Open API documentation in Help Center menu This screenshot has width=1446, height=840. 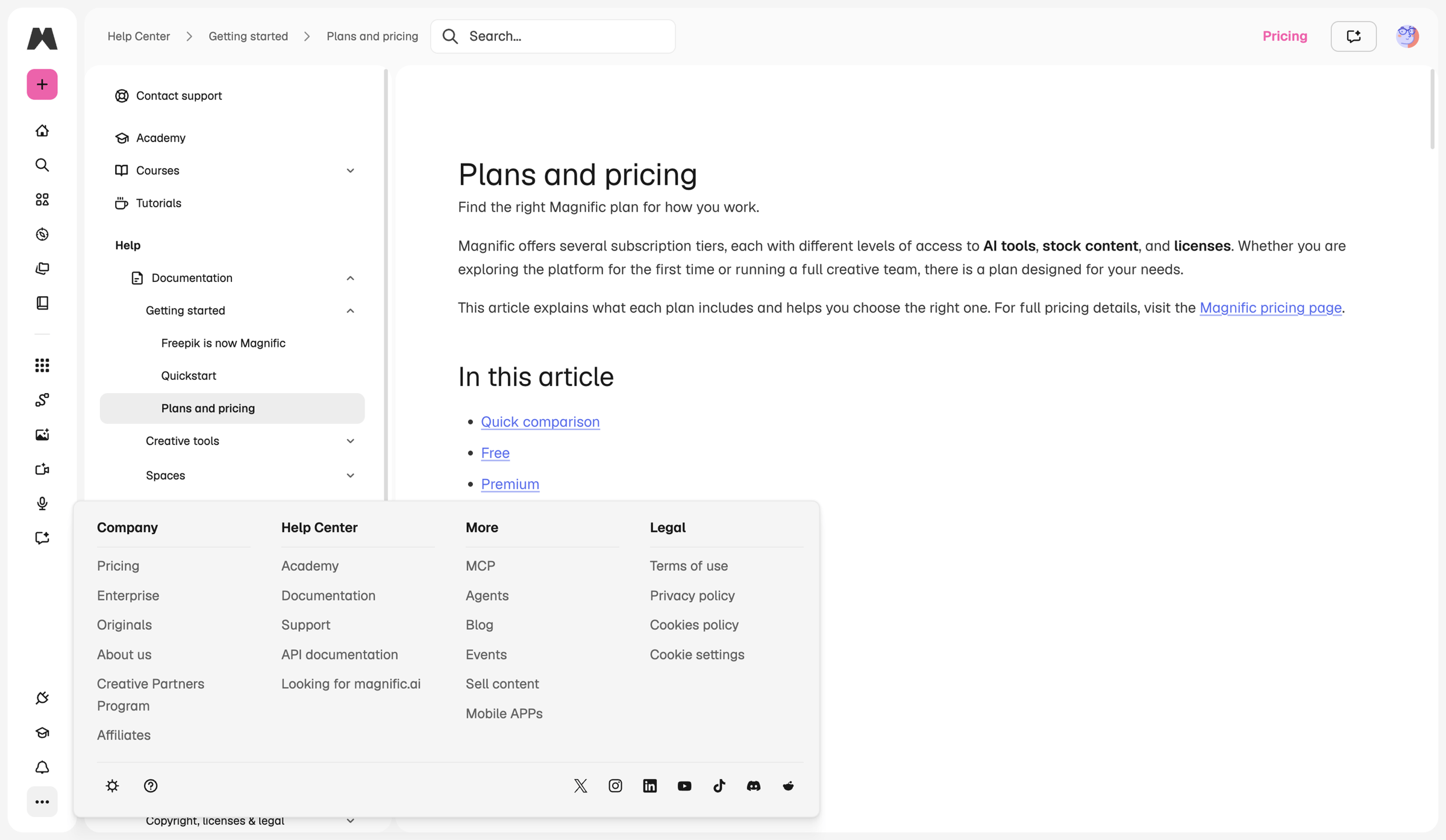click(339, 654)
